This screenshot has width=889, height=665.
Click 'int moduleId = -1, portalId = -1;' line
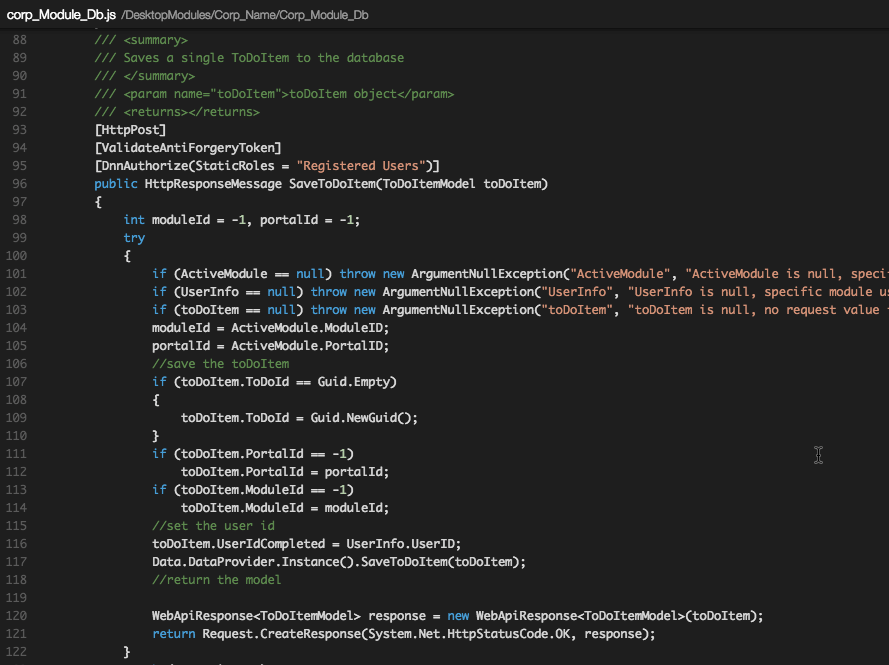tap(242, 220)
